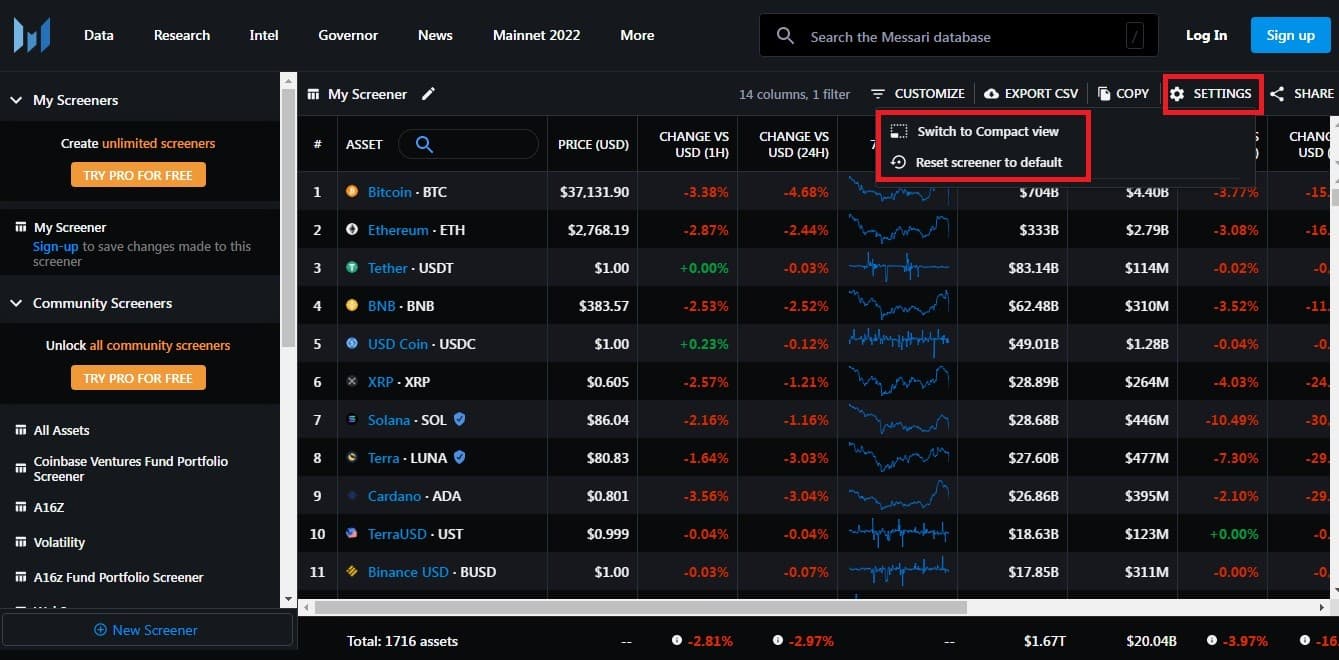This screenshot has width=1339, height=660.
Task: Click the Binance USD coin icon
Action: pos(352,572)
